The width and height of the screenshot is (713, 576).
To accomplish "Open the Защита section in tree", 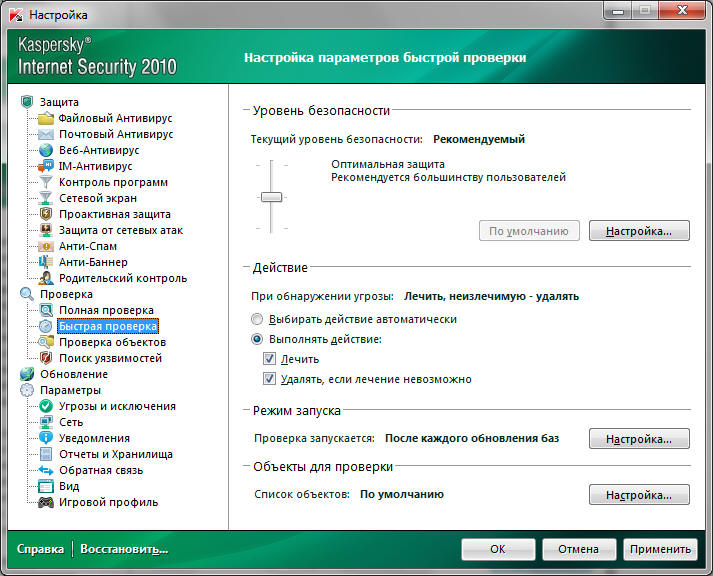I will 60,102.
